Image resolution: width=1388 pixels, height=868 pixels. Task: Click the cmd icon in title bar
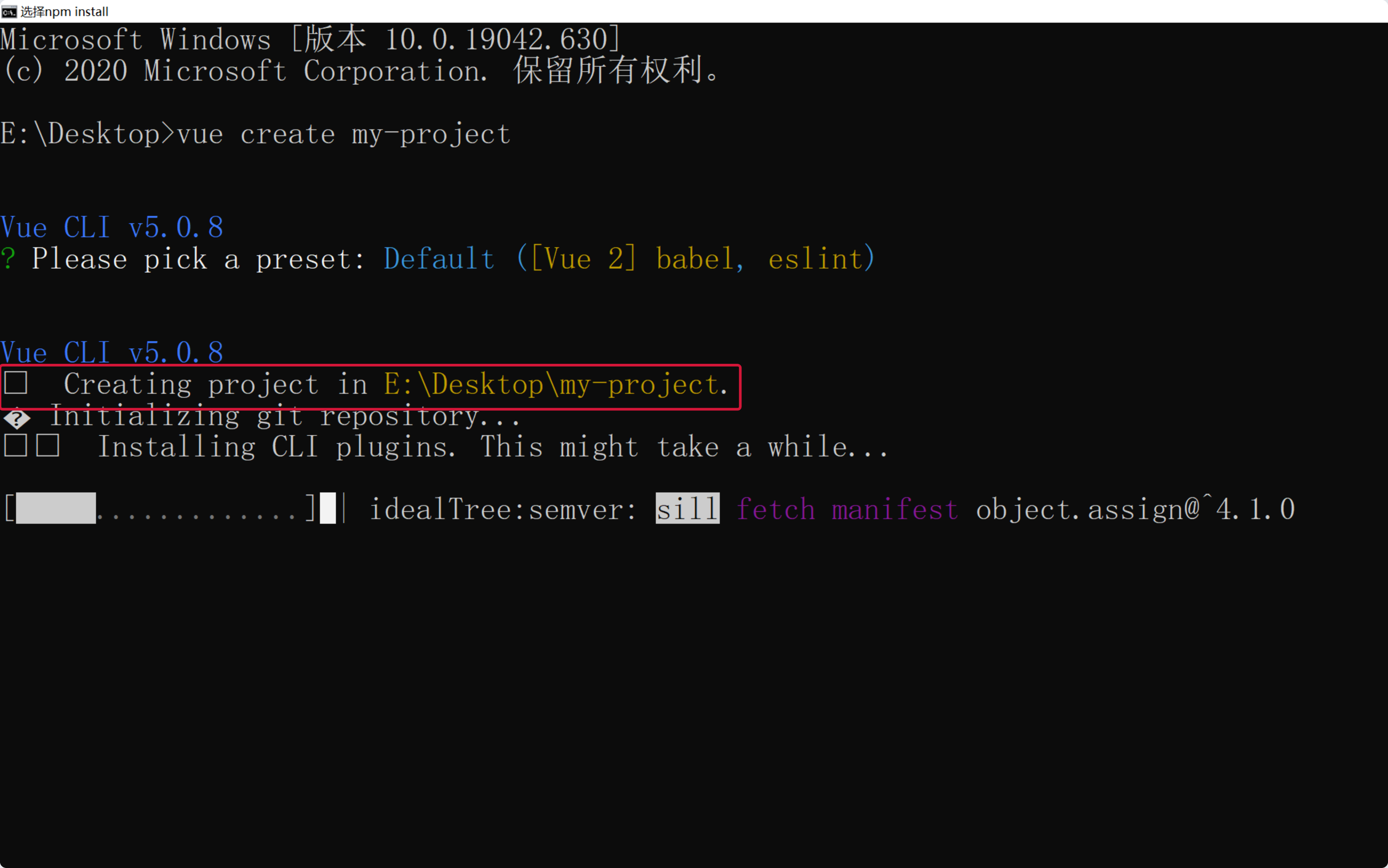(8, 11)
